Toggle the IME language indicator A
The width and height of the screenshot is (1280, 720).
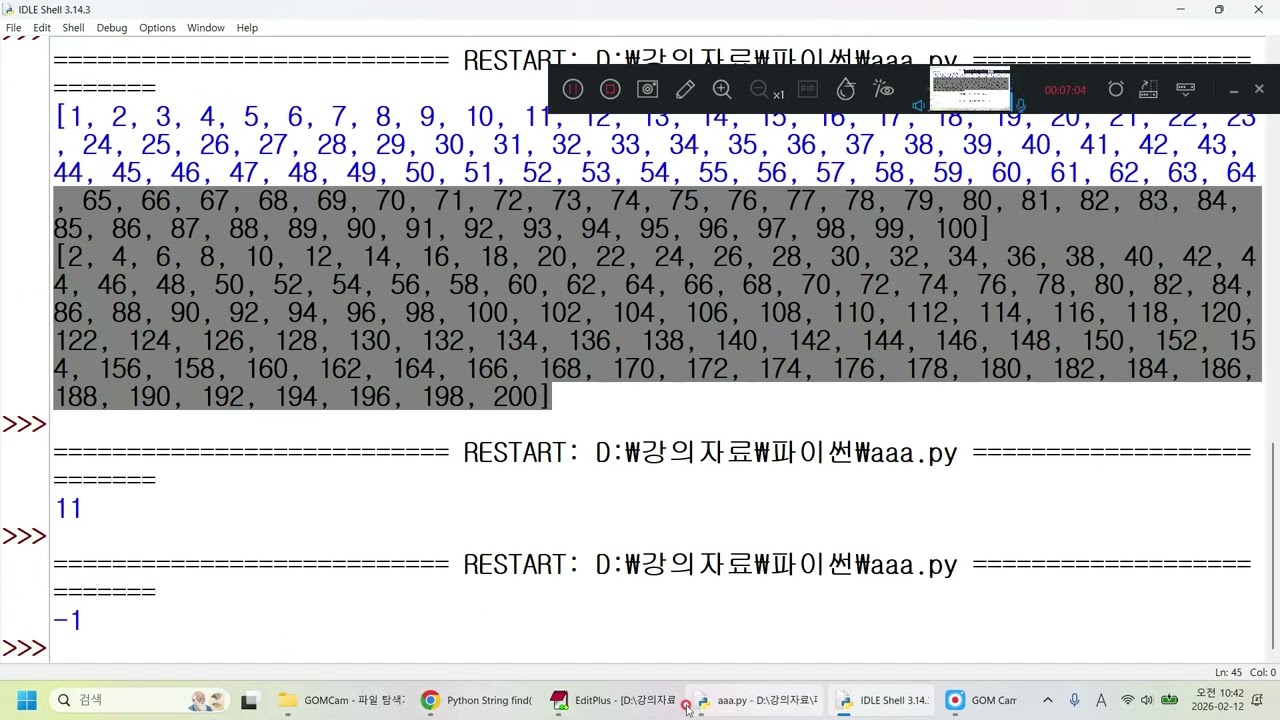[x=1101, y=700]
